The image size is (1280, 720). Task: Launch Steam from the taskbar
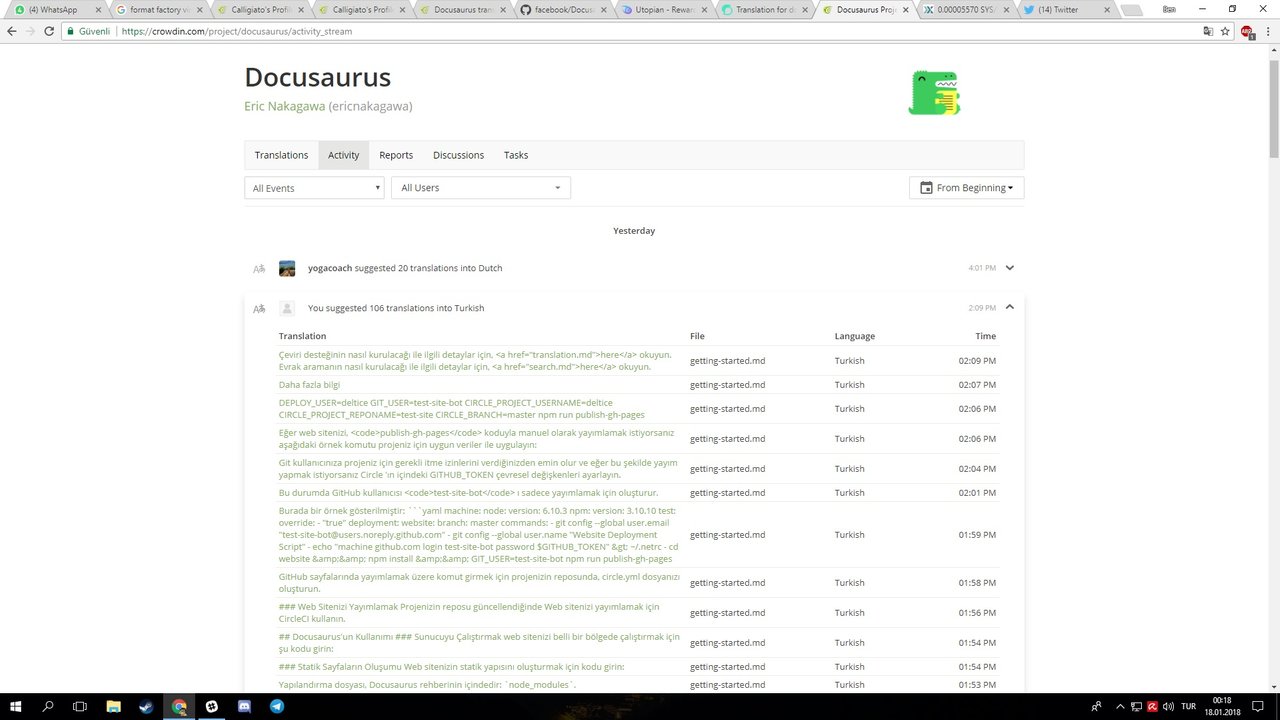click(146, 706)
